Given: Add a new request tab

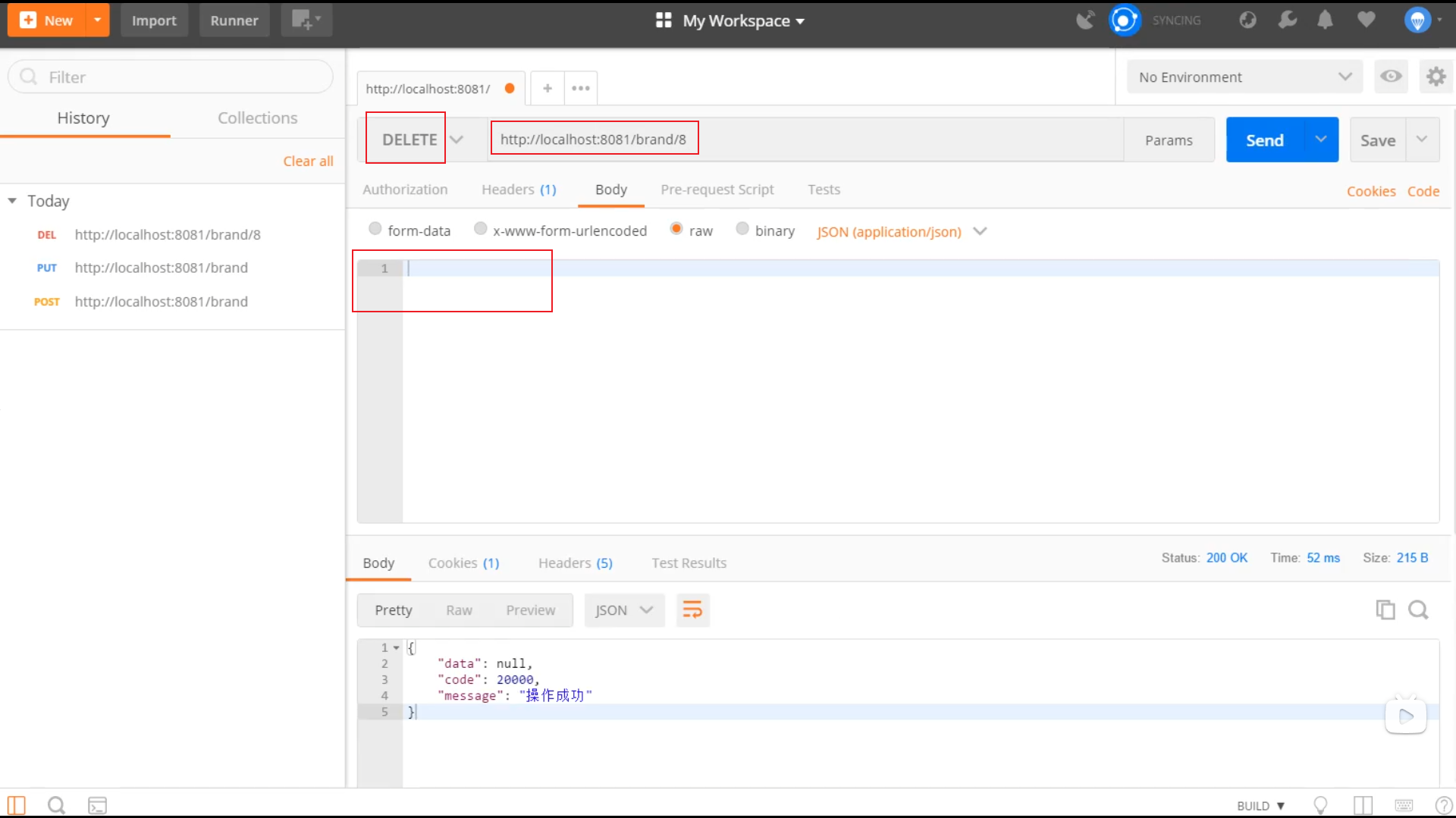Looking at the screenshot, I should (x=548, y=88).
